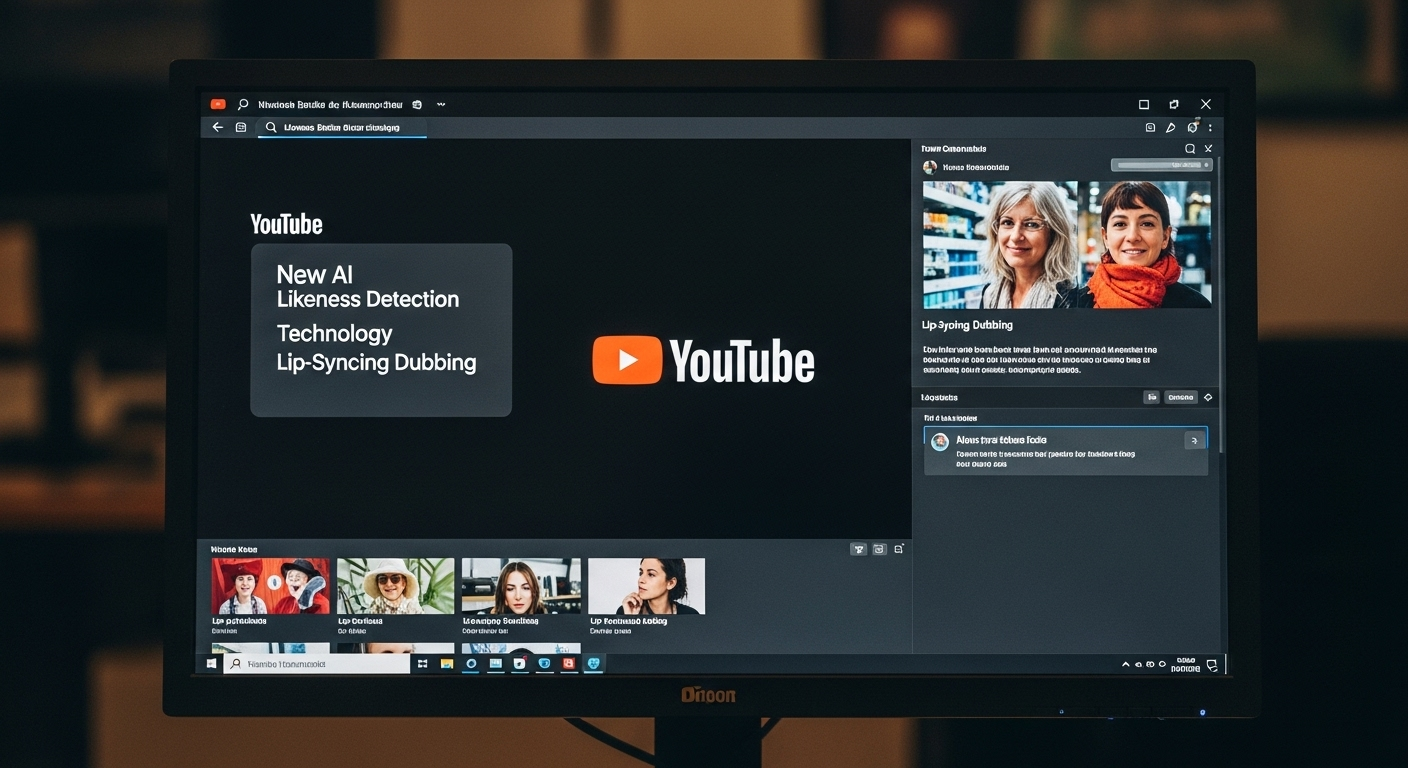Focus the address search field with magnifier
1408x768 pixels.
342,128
